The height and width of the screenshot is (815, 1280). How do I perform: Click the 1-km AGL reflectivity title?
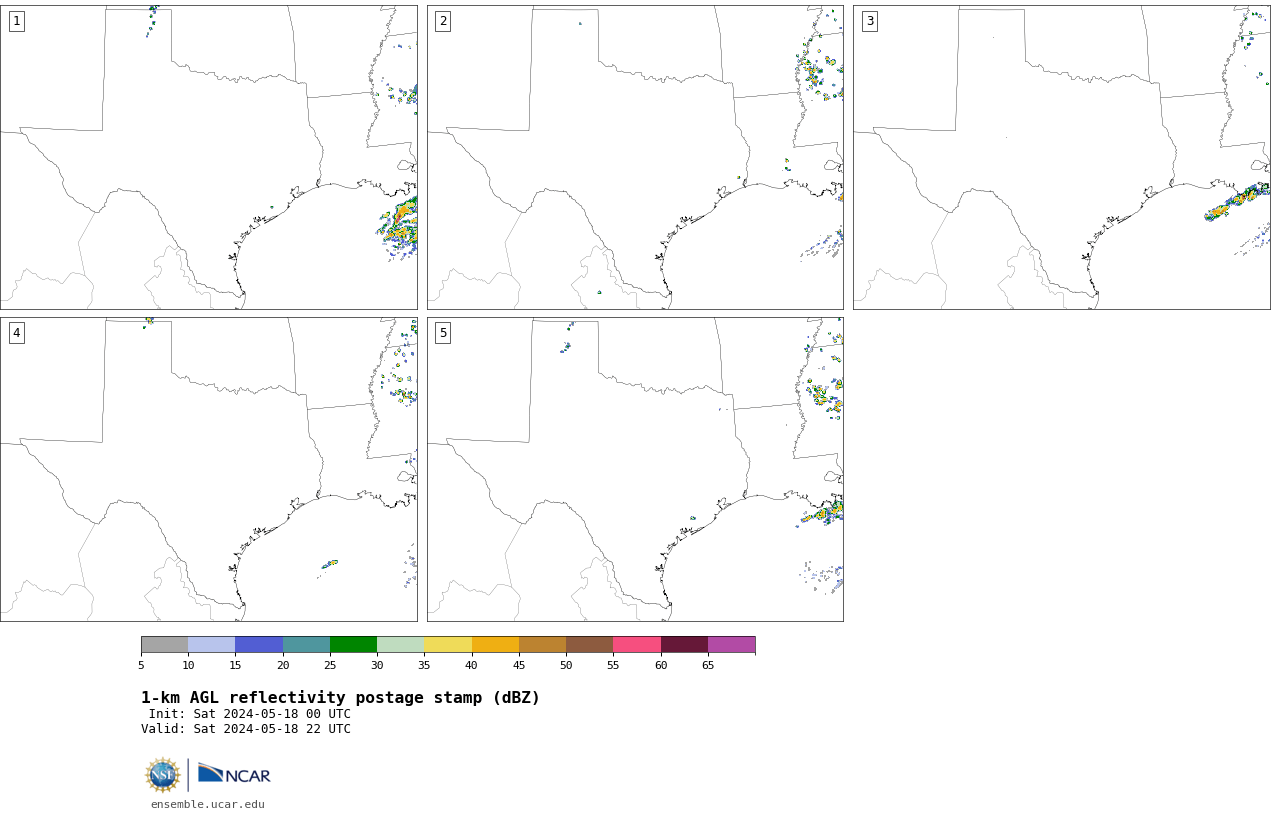click(340, 698)
